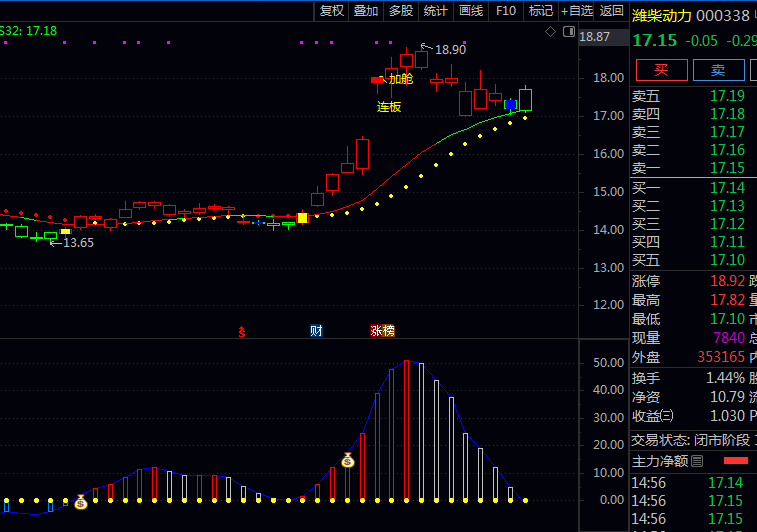The height and width of the screenshot is (532, 757).
Task: Click the yellow square signal at 14.30
Action: [302, 217]
